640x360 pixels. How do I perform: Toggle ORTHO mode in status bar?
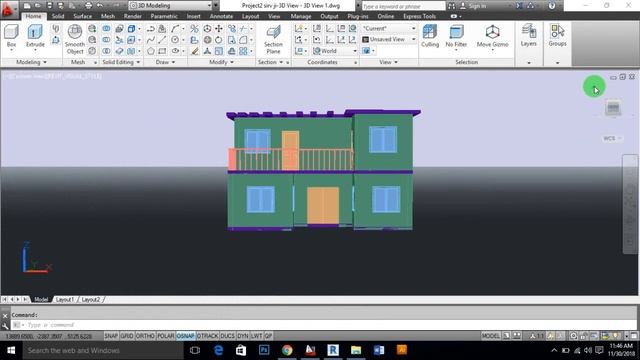(145, 336)
